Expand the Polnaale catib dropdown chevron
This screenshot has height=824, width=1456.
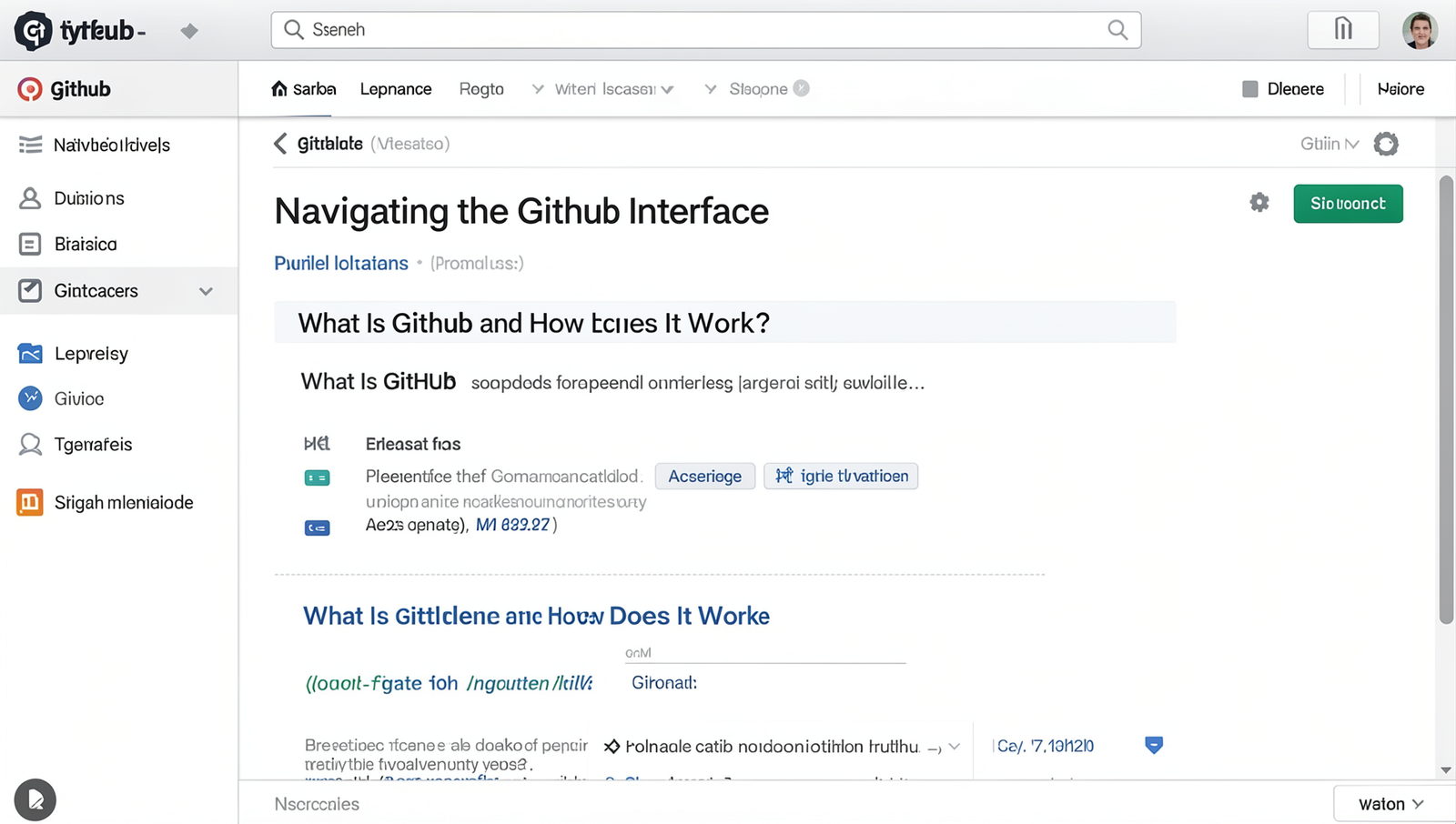click(x=955, y=747)
